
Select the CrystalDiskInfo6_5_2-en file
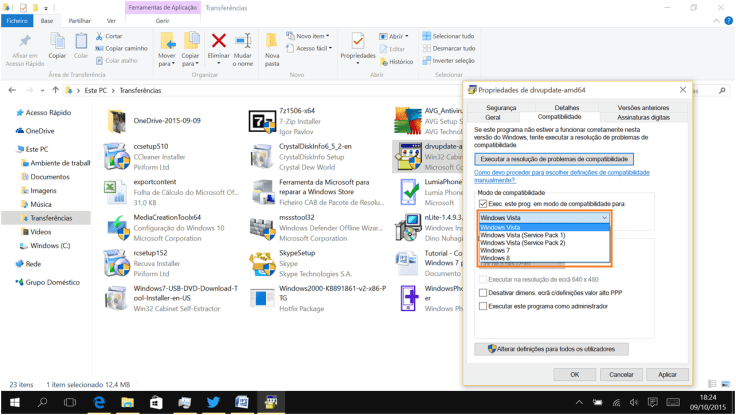tap(262, 156)
